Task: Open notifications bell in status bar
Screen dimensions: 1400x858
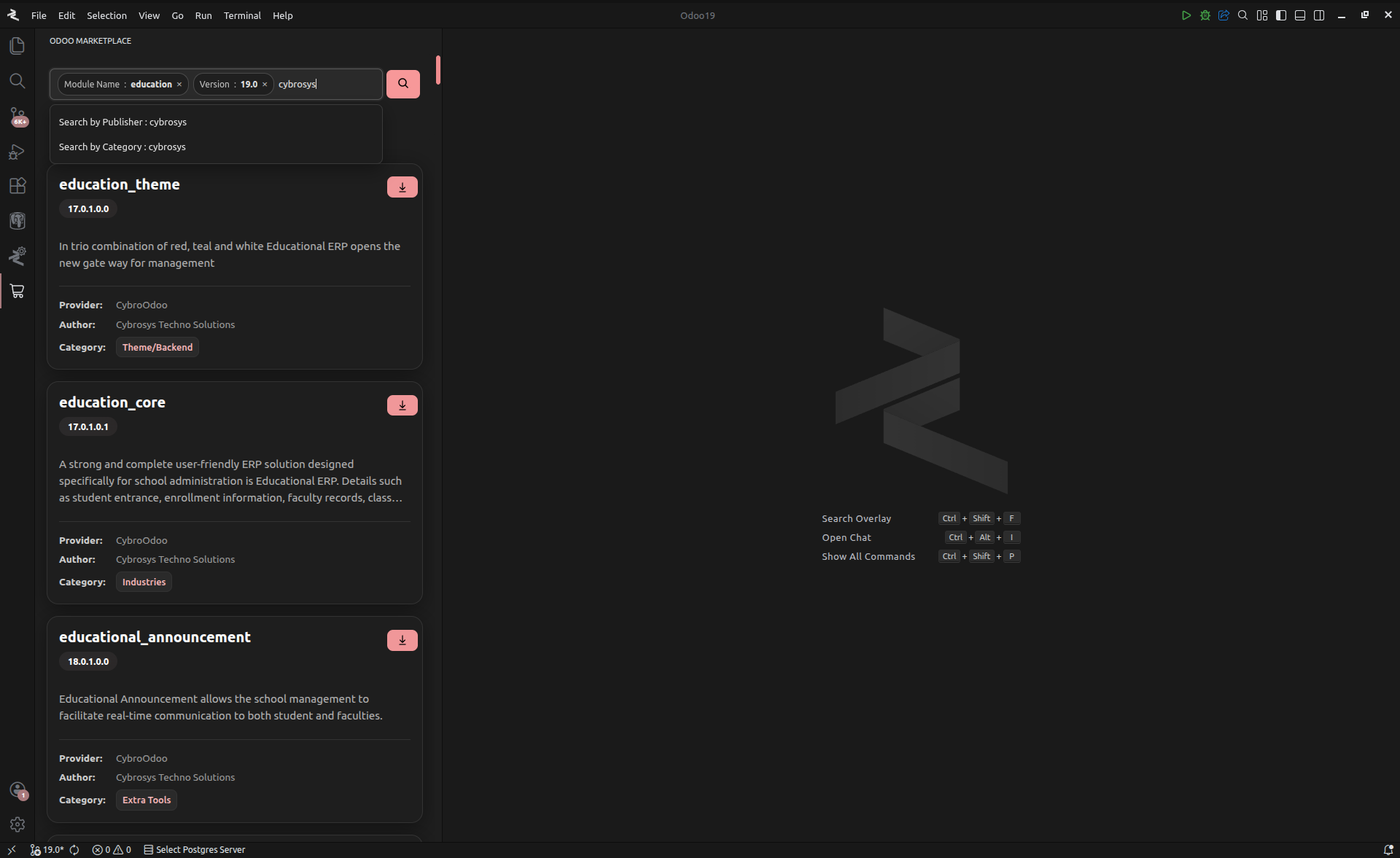Action: 1388,850
